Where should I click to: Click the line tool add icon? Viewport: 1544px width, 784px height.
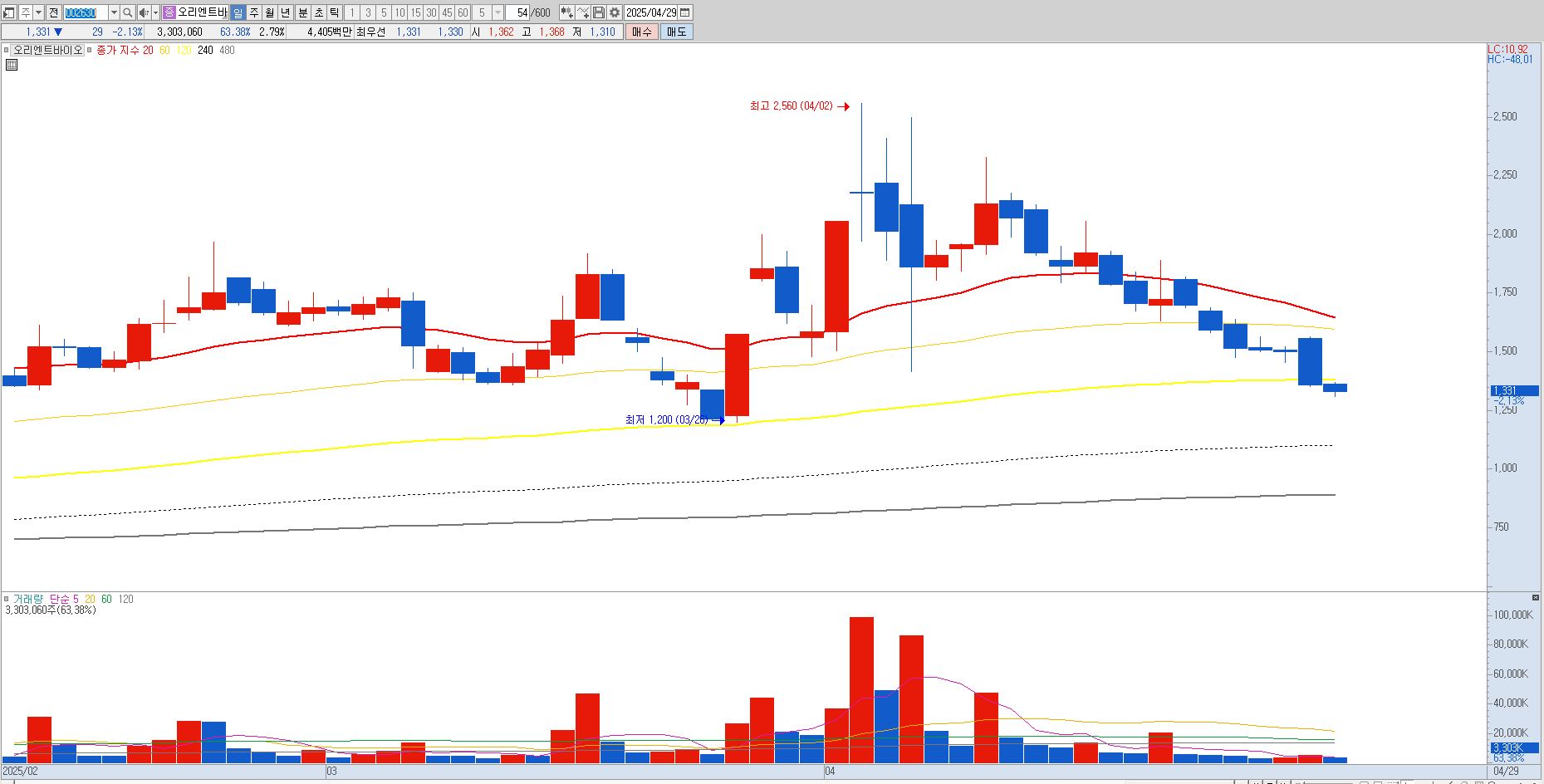click(583, 12)
